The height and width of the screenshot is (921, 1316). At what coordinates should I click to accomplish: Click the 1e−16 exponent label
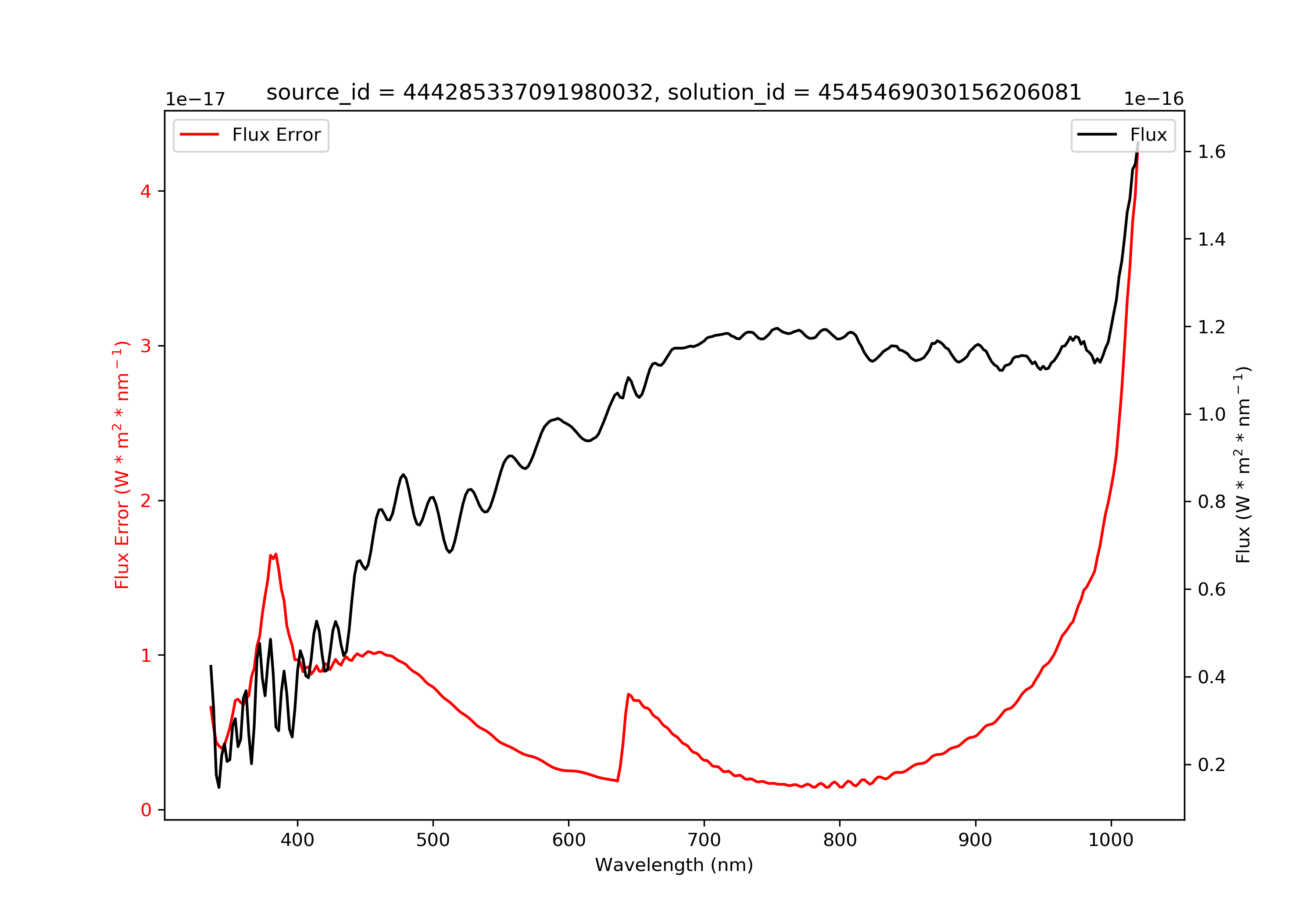point(1154,99)
